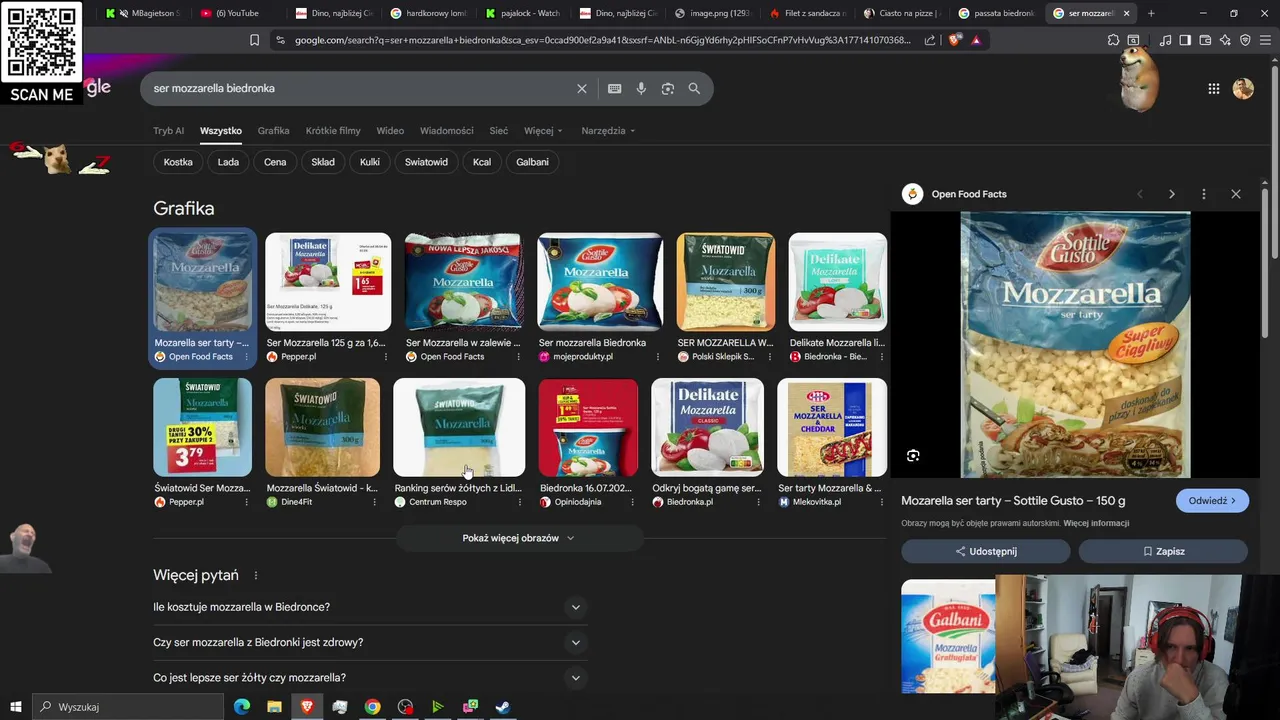Search by image with Google Lens icon
Image resolution: width=1280 pixels, height=720 pixels.
point(667,88)
